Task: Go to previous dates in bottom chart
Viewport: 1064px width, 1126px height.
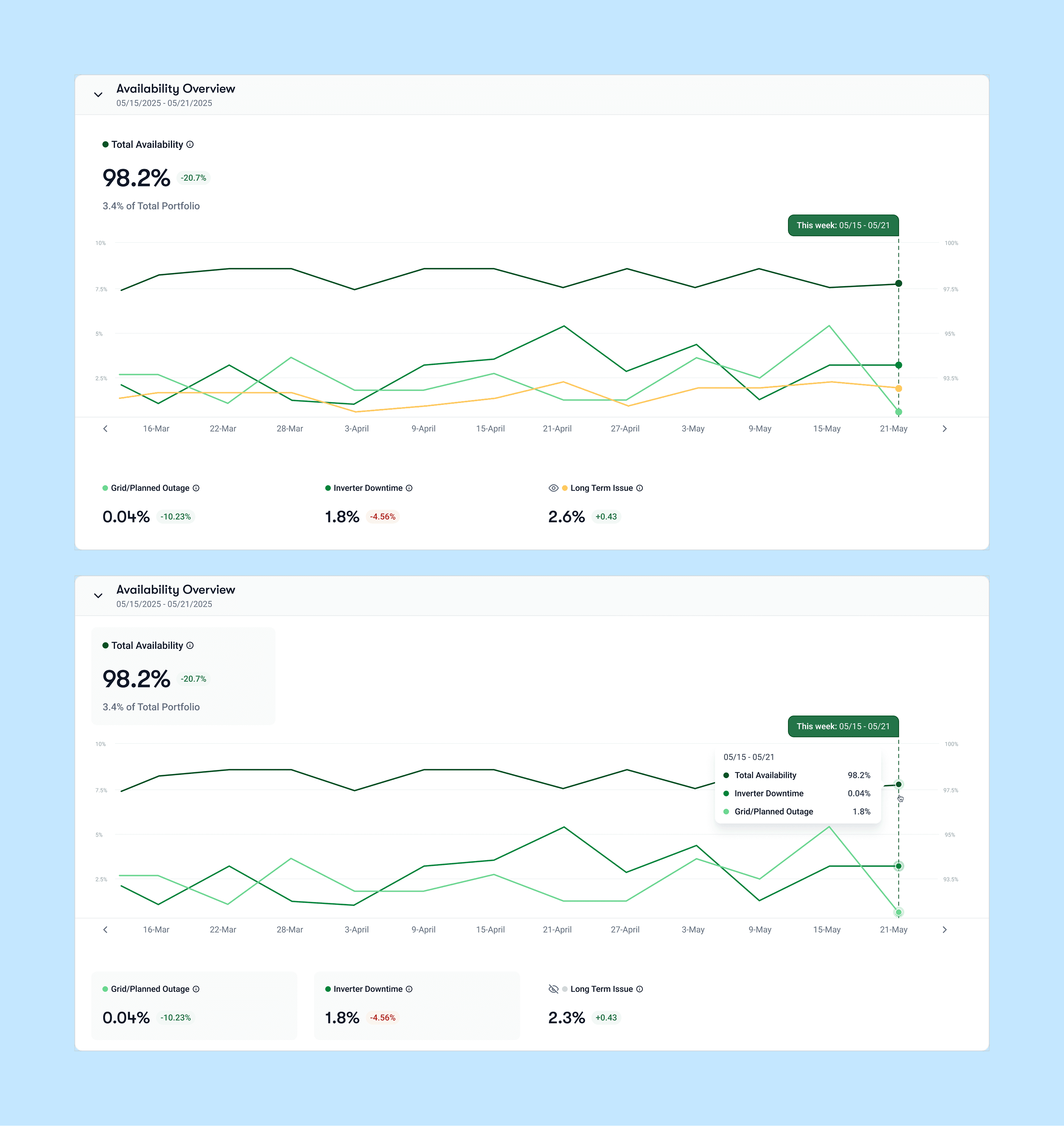Action: [x=105, y=930]
